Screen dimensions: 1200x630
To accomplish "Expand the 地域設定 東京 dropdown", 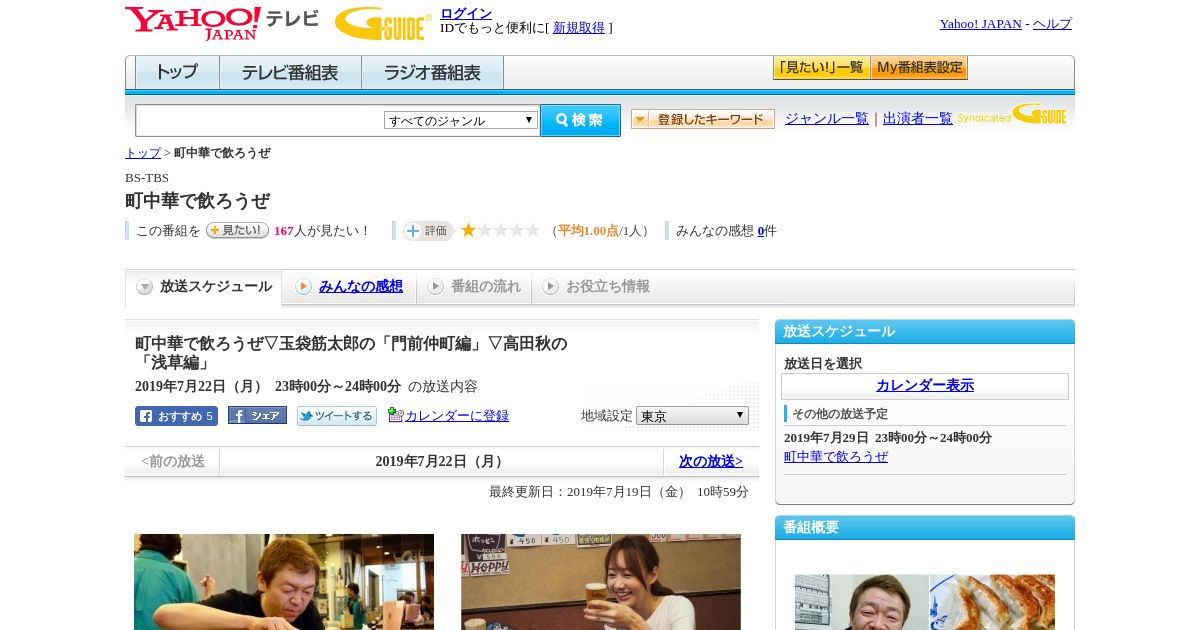I will tap(692, 415).
